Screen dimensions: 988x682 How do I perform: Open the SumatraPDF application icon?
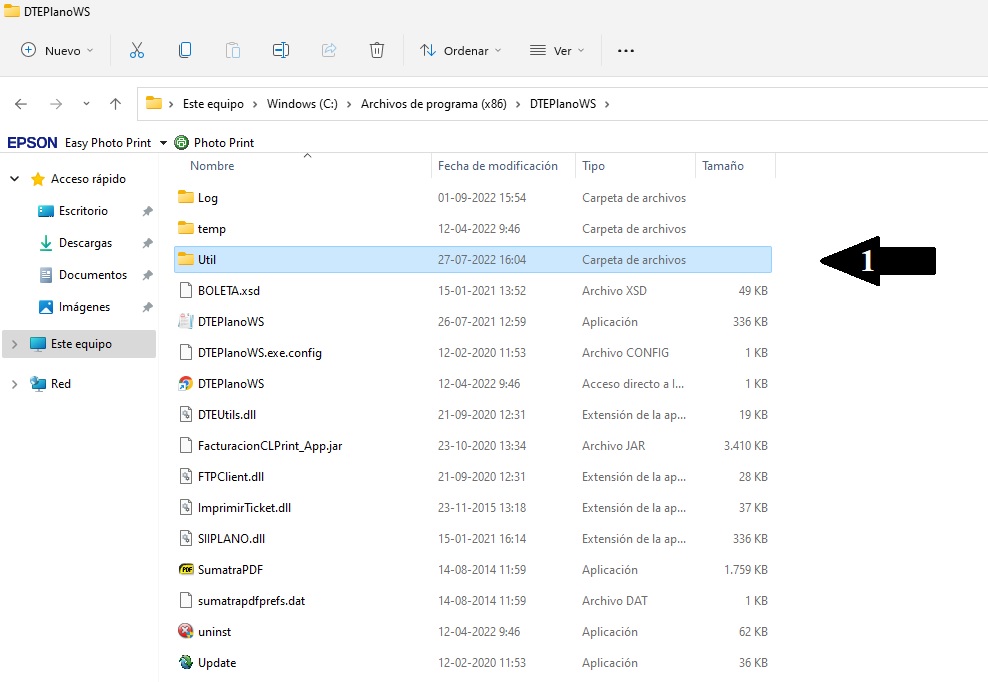coord(185,570)
